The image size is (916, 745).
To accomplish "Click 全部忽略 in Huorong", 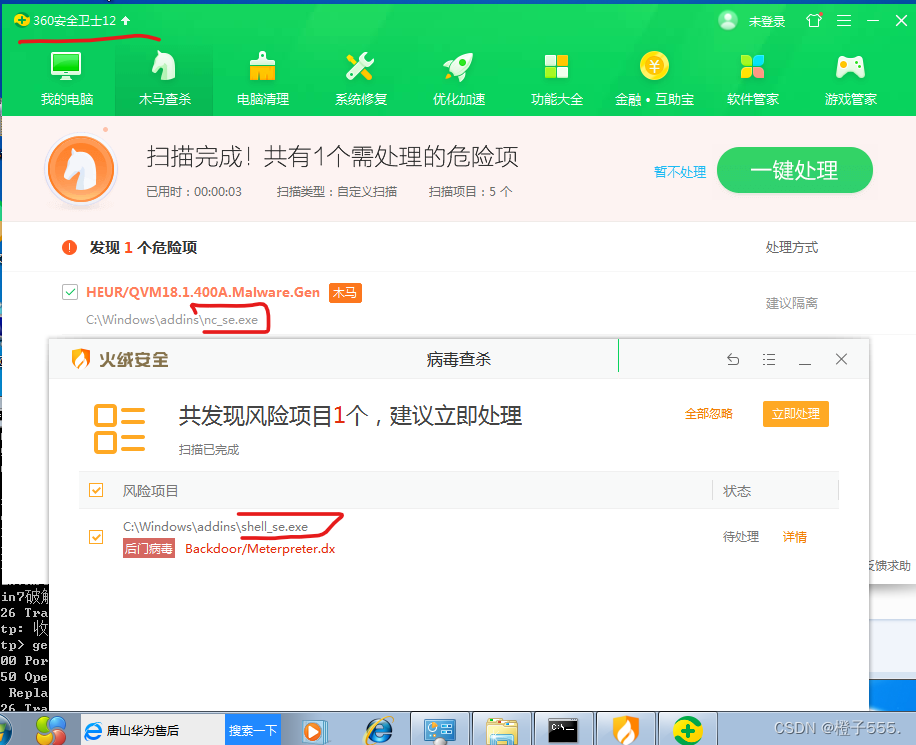I will (x=708, y=414).
